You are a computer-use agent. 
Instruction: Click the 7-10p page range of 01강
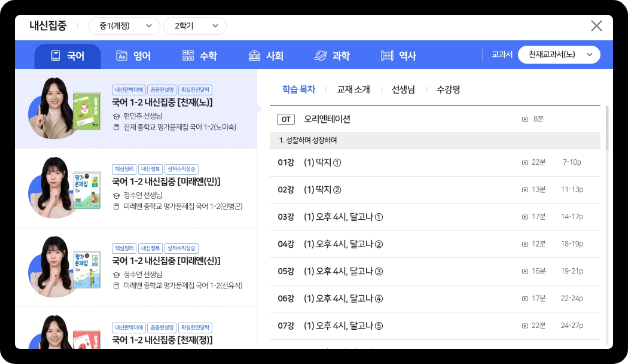(572, 163)
